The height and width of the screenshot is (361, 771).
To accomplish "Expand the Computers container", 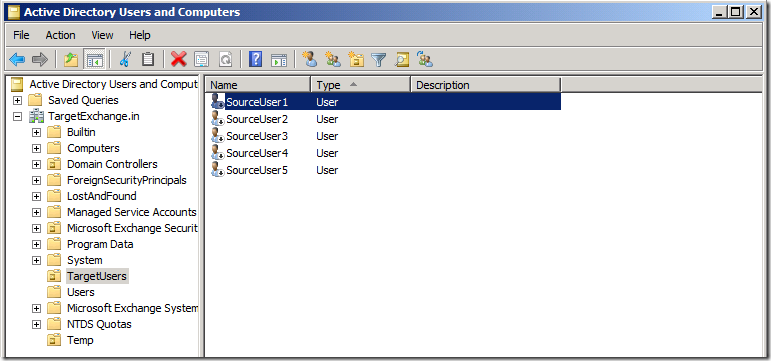I will point(36,149).
